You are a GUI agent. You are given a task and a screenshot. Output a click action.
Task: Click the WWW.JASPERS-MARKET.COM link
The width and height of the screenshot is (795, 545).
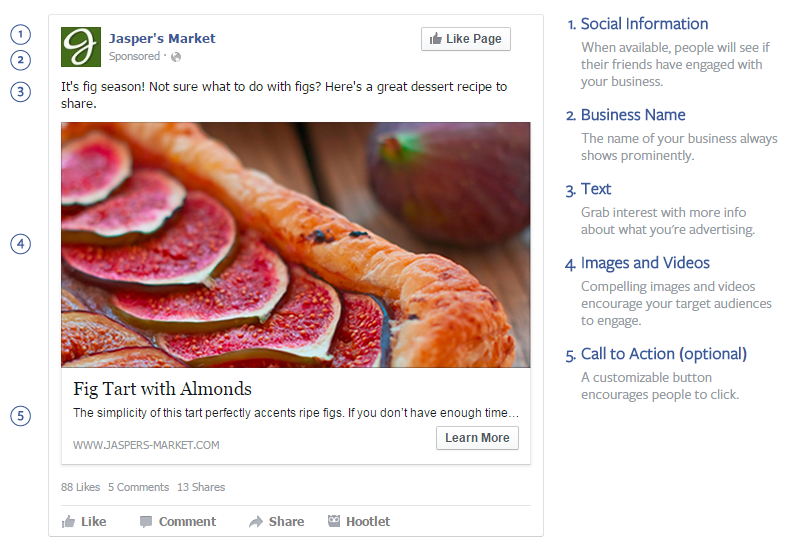[x=146, y=445]
